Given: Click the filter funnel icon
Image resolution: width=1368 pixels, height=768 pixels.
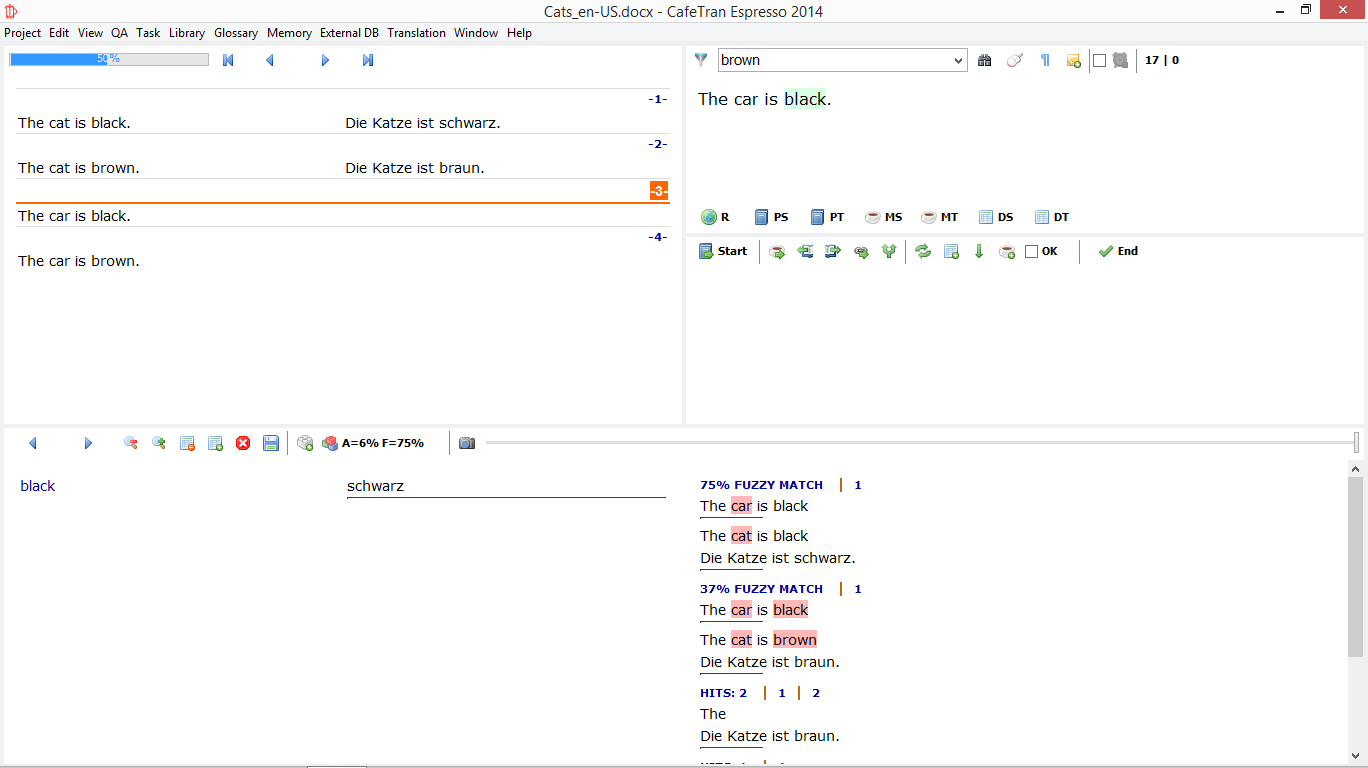Looking at the screenshot, I should 701,60.
